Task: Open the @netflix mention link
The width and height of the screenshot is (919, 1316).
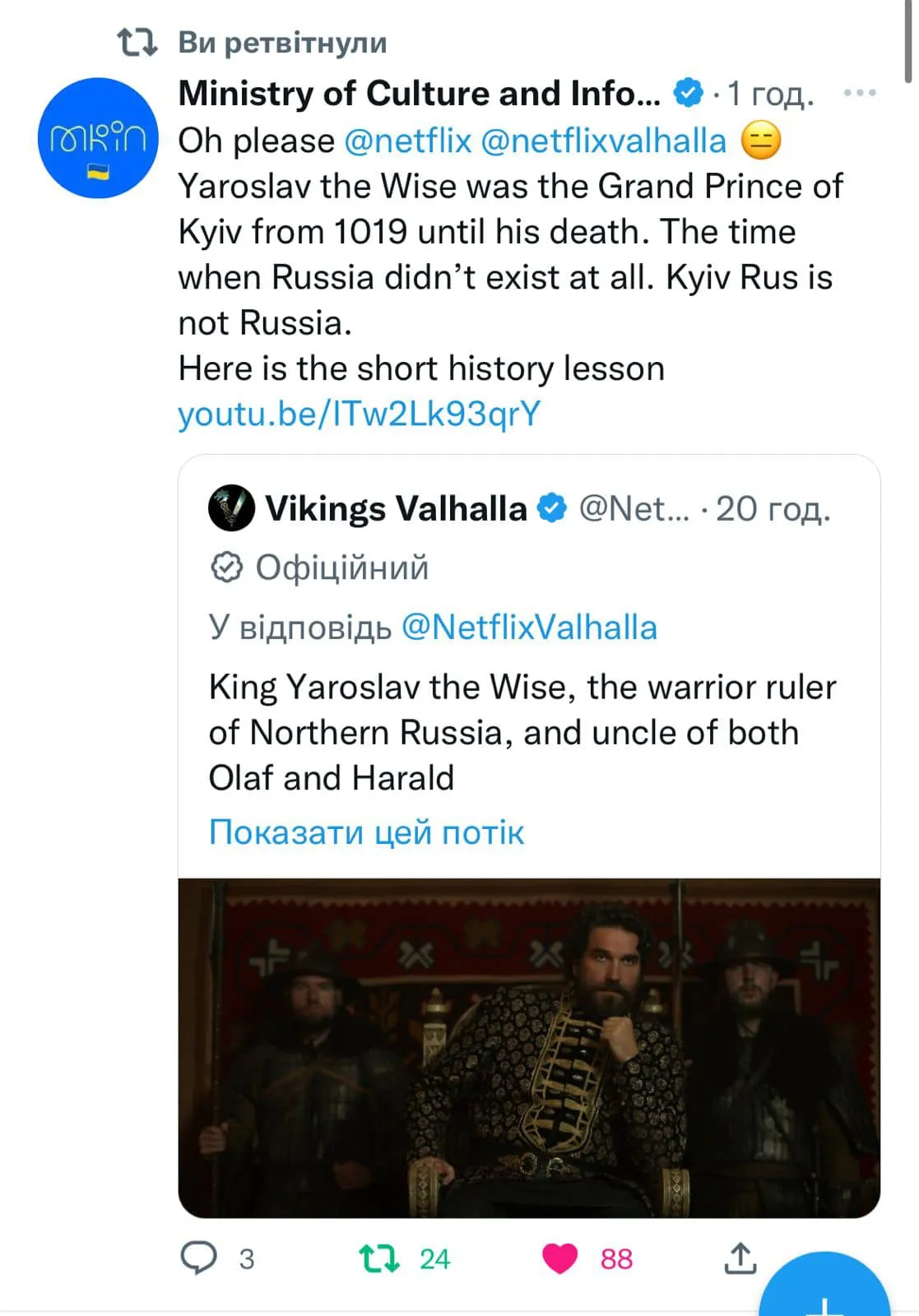Action: point(408,141)
